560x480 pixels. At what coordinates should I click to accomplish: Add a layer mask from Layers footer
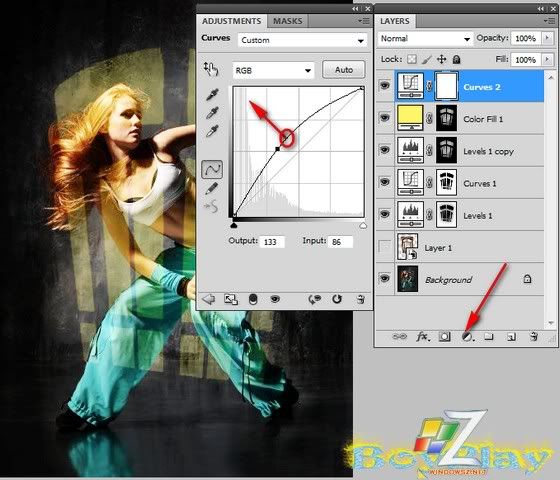pyautogui.click(x=444, y=336)
